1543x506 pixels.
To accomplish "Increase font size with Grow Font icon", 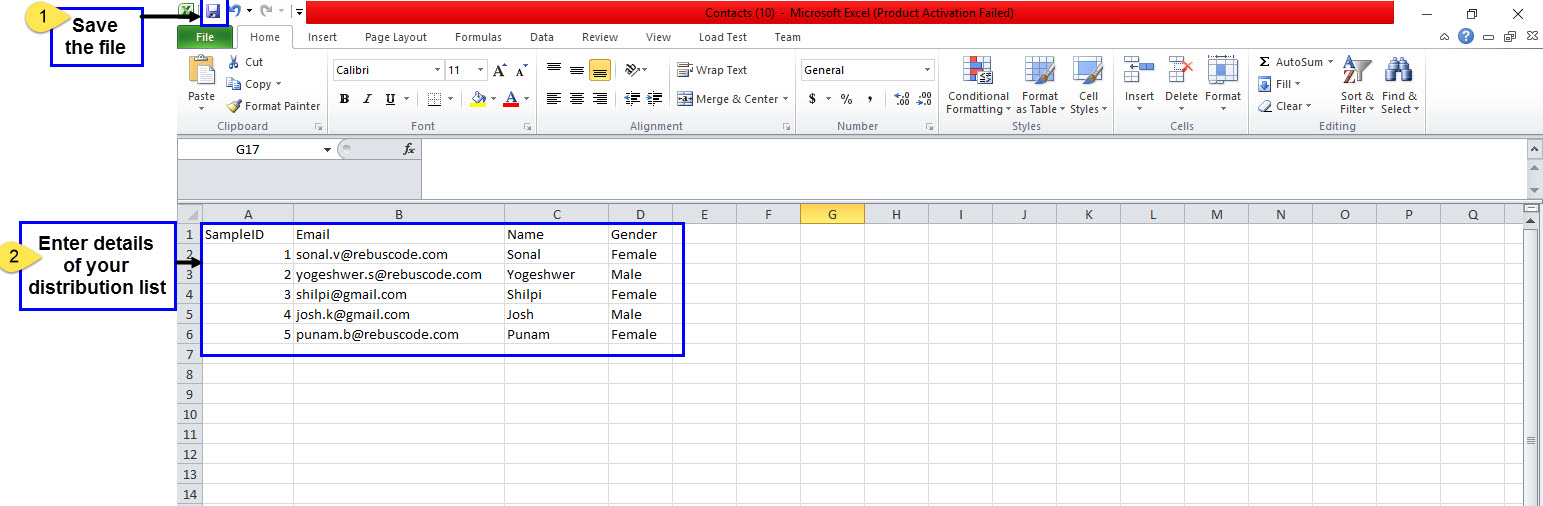I will tap(499, 71).
